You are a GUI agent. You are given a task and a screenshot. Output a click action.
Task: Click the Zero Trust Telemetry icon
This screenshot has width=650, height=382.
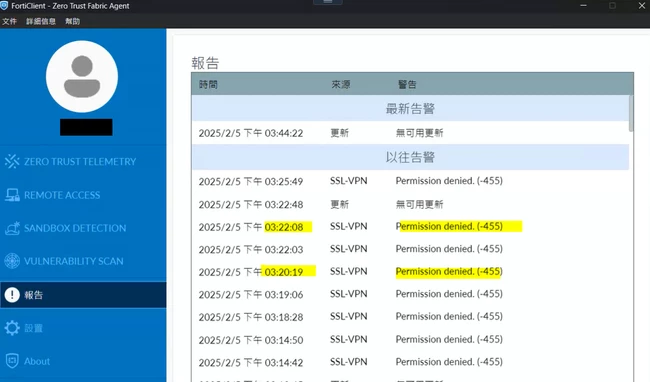12,161
